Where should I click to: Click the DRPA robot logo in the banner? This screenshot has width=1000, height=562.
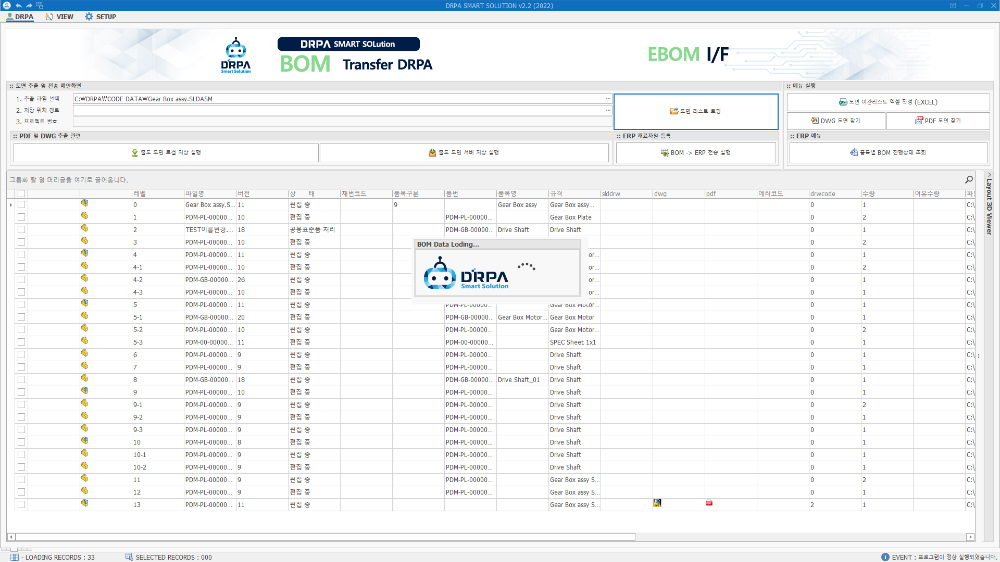[236, 55]
